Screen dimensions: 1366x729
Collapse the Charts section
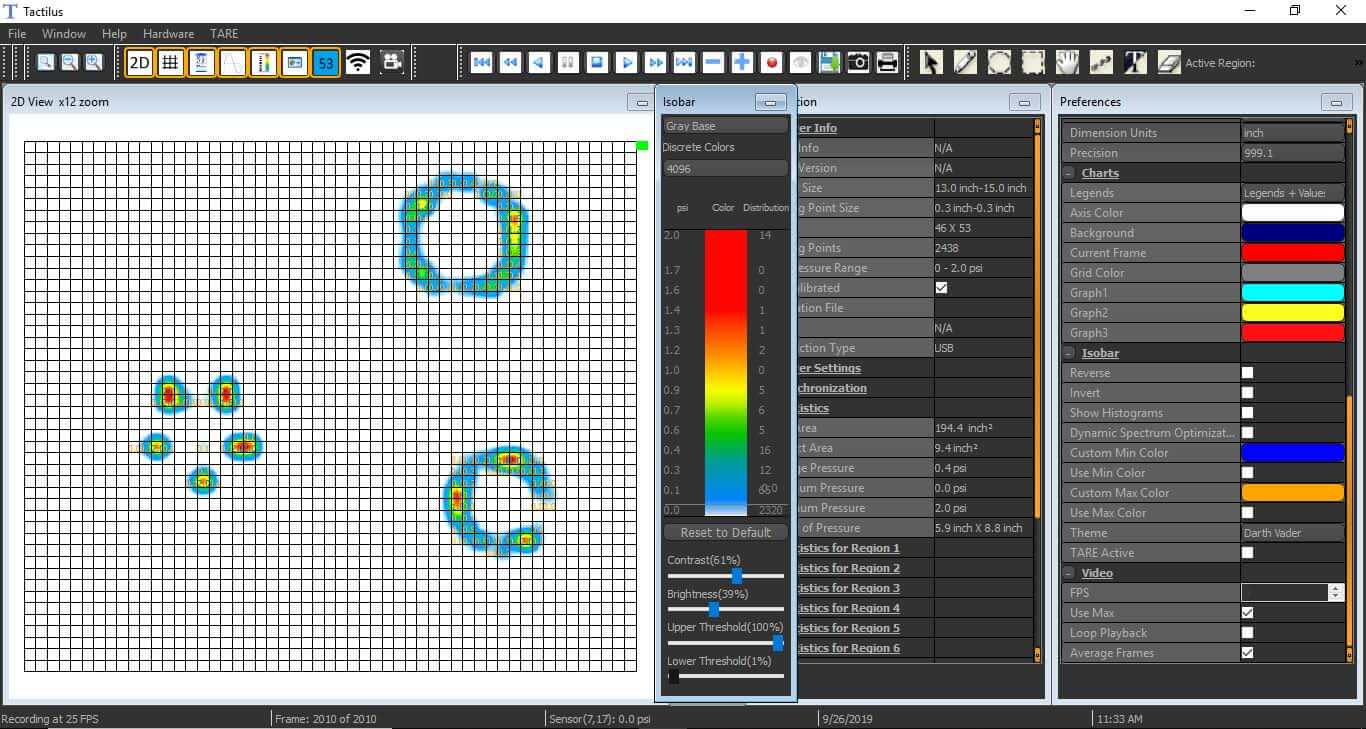click(x=1069, y=173)
